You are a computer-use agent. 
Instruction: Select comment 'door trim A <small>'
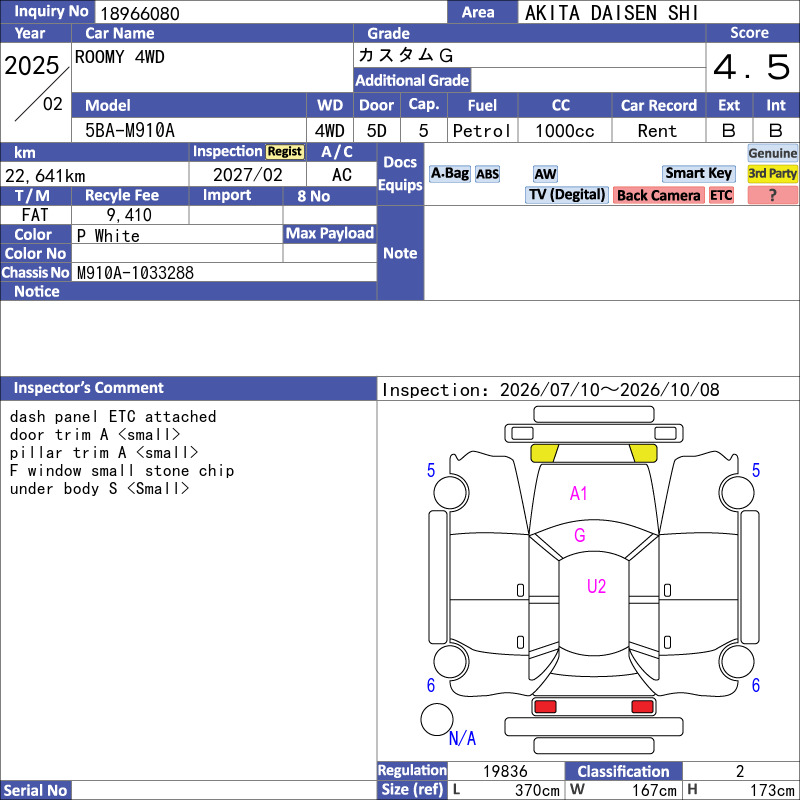pyautogui.click(x=95, y=435)
